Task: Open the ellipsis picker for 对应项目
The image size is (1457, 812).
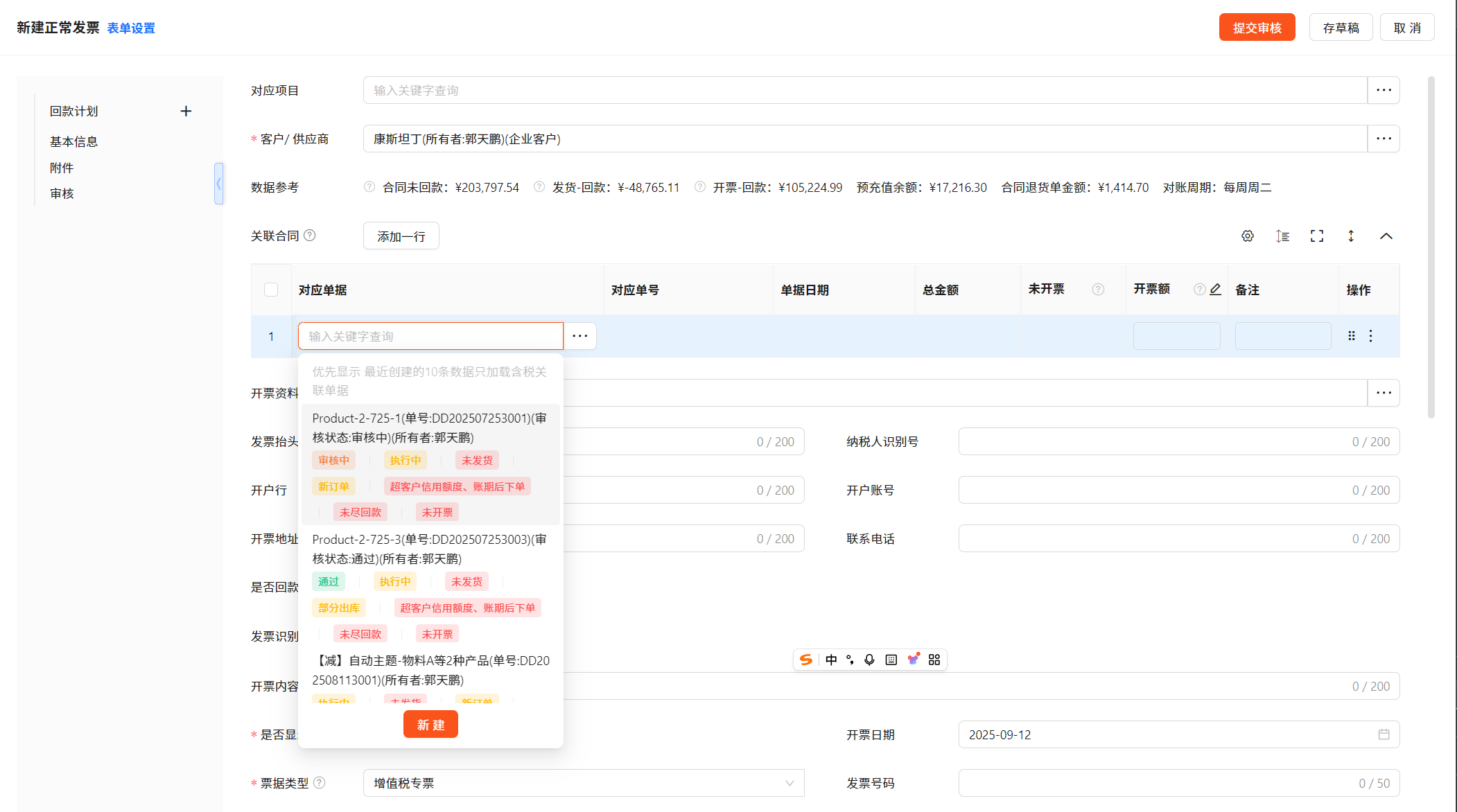Action: click(x=1384, y=91)
